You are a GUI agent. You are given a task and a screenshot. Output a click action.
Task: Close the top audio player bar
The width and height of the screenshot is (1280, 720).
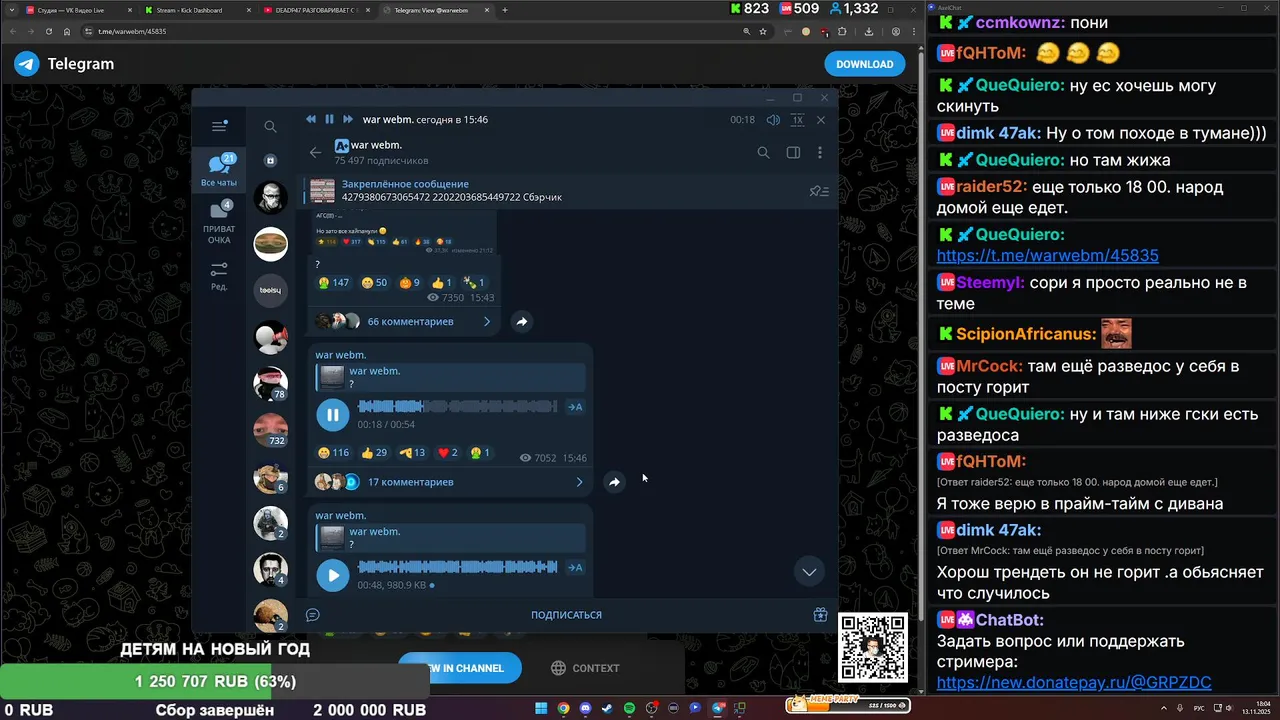[821, 120]
